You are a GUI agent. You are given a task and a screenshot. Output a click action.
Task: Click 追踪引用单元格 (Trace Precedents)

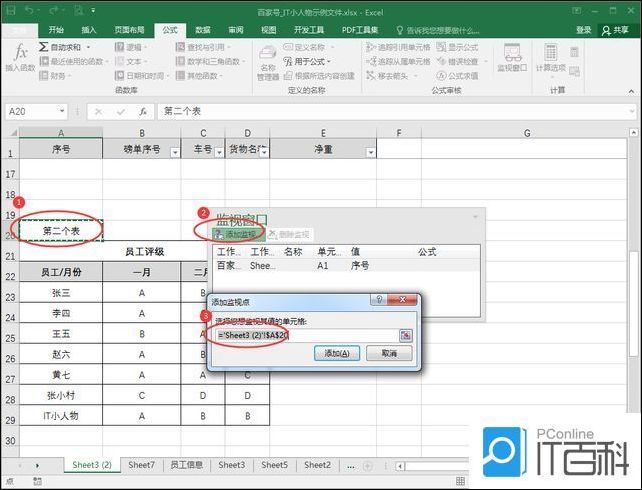coord(400,47)
